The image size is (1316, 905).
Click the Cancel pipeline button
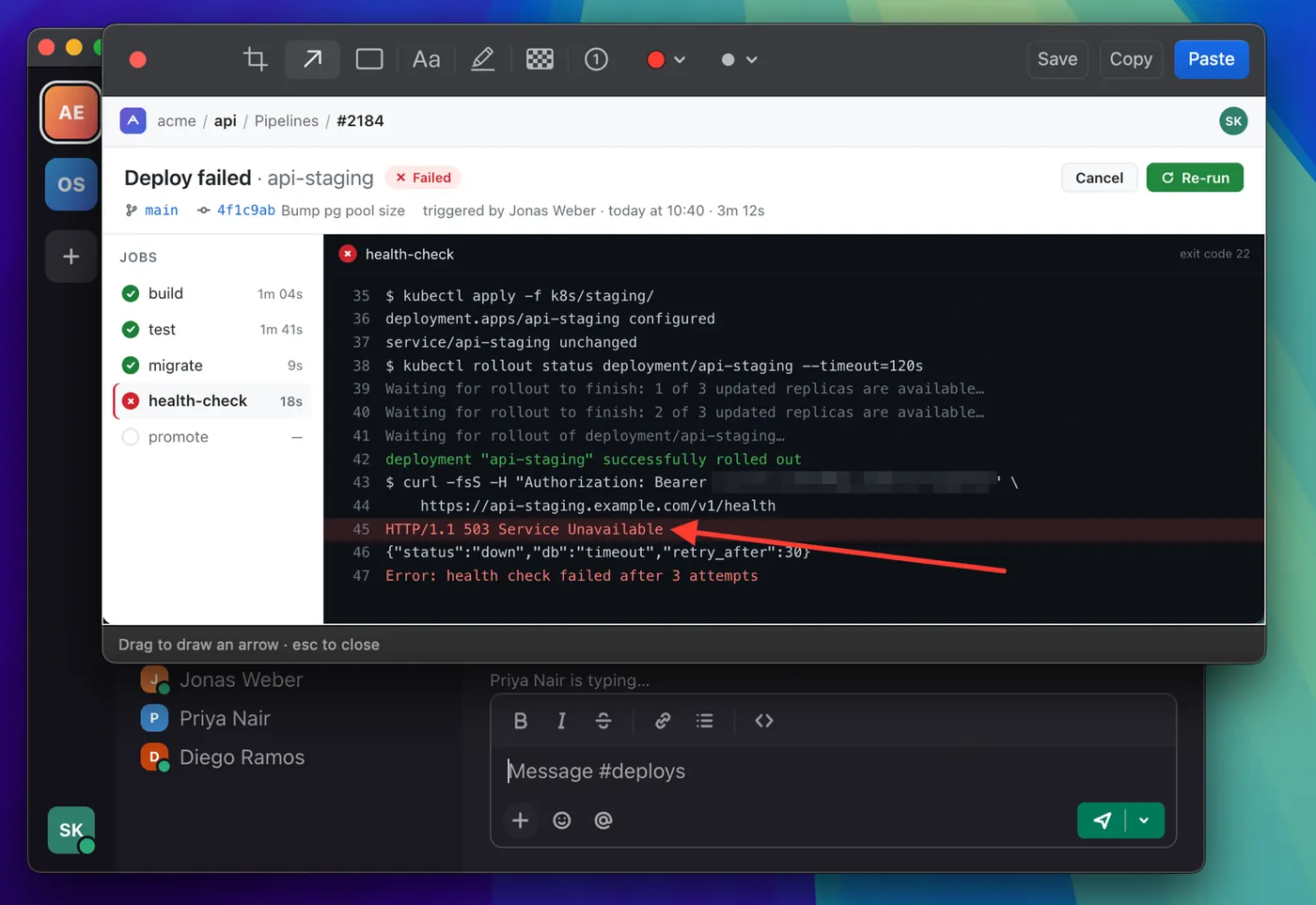[1099, 178]
